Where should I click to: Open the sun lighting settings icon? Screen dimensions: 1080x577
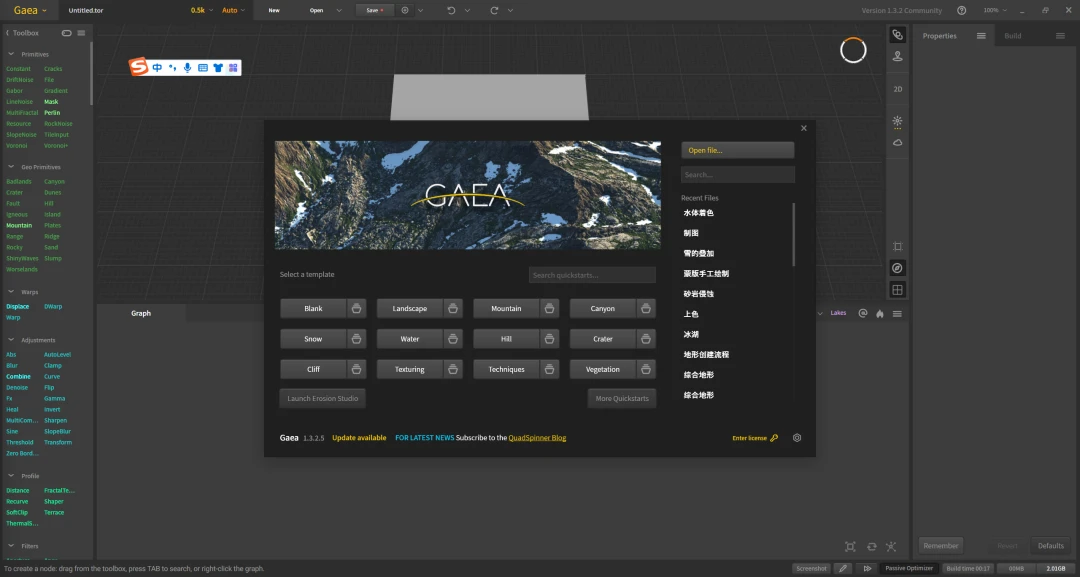pyautogui.click(x=897, y=121)
